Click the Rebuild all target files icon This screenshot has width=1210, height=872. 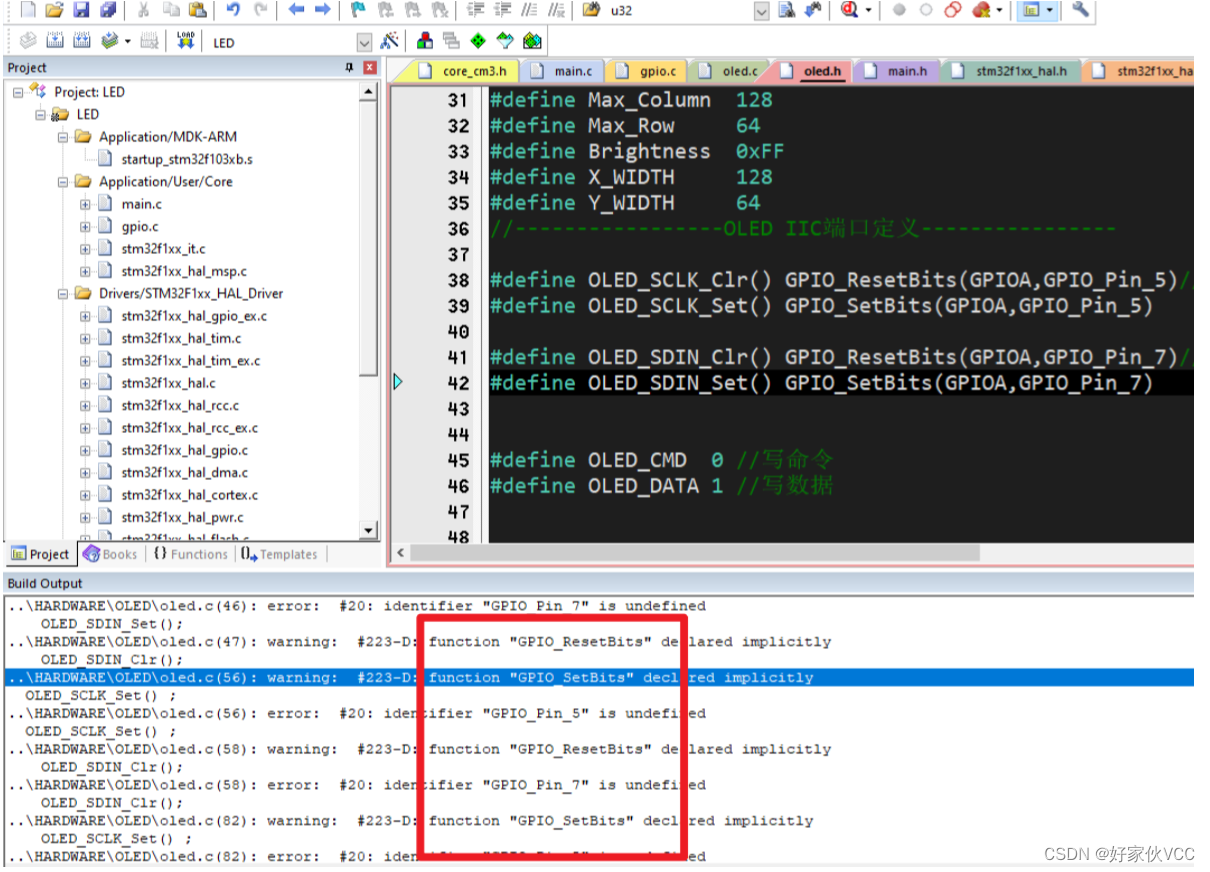[81, 41]
